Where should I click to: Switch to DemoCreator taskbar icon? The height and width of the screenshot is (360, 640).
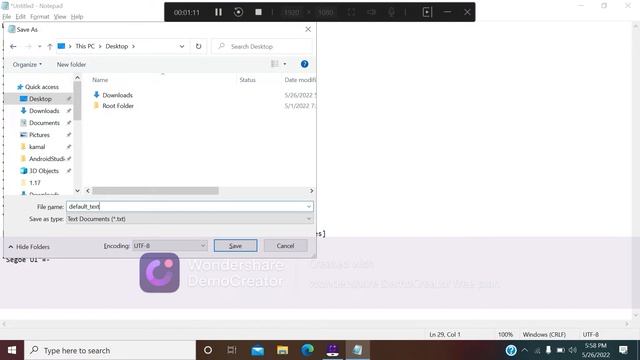coord(333,350)
